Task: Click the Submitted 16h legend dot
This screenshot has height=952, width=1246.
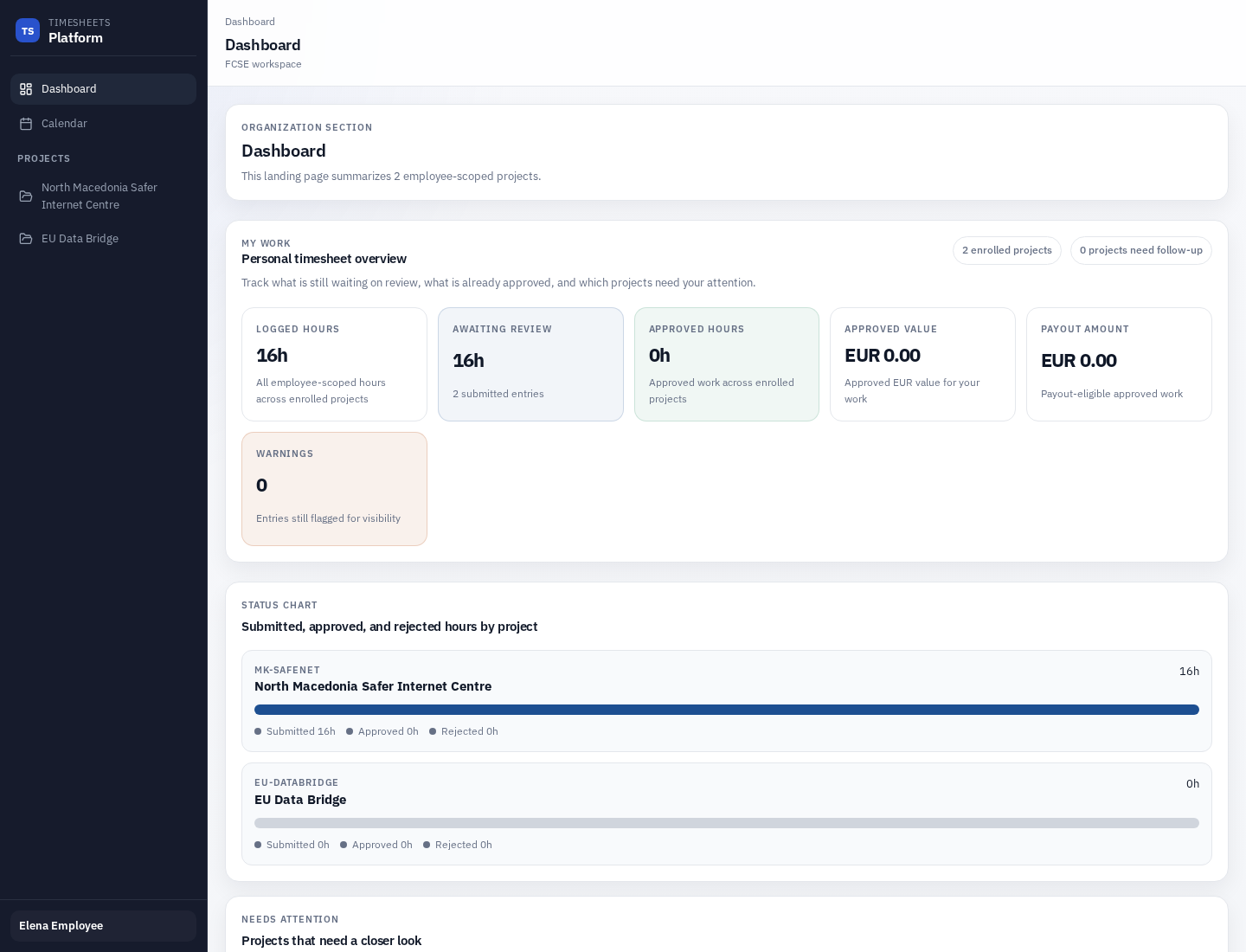Action: click(258, 731)
